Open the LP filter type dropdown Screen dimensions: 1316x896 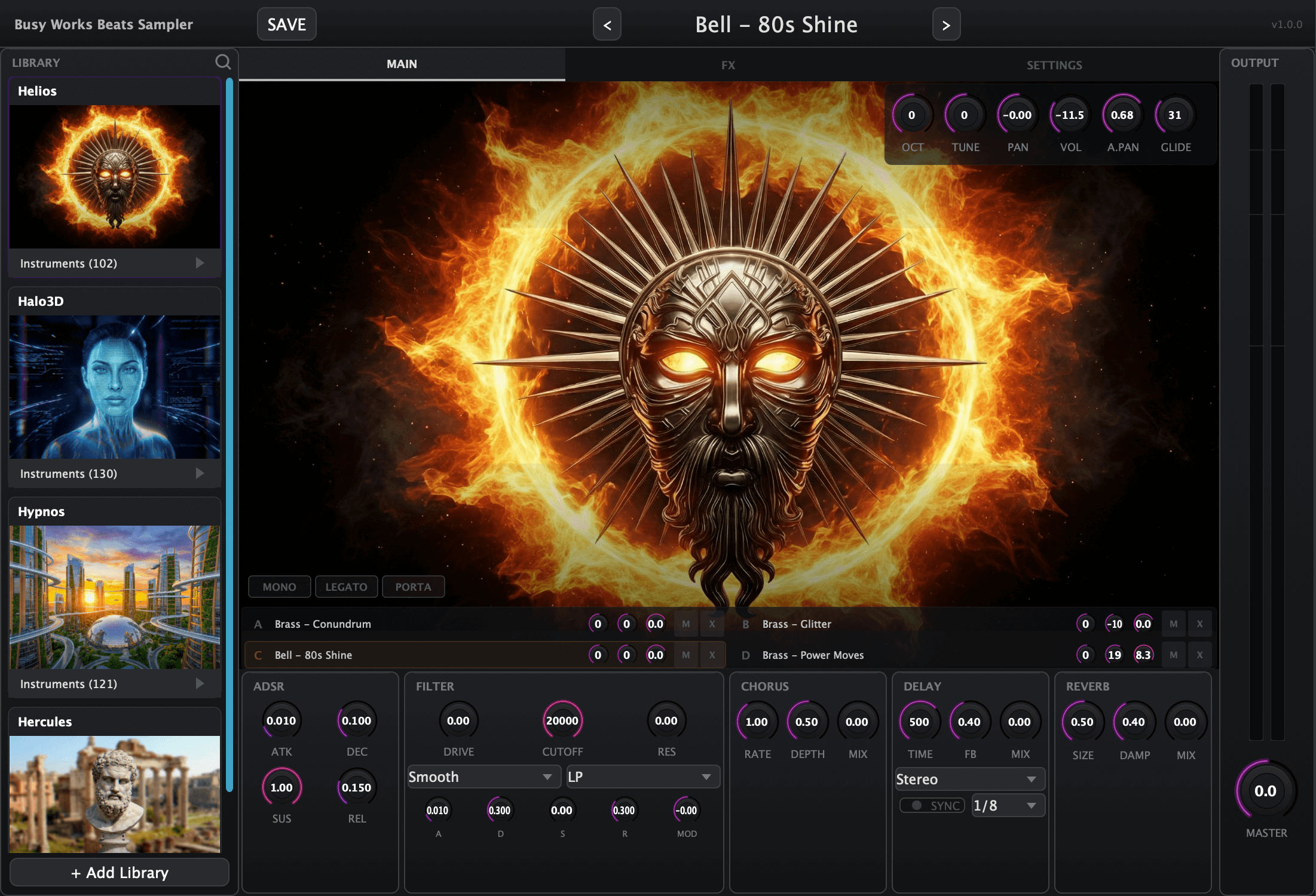tap(642, 777)
